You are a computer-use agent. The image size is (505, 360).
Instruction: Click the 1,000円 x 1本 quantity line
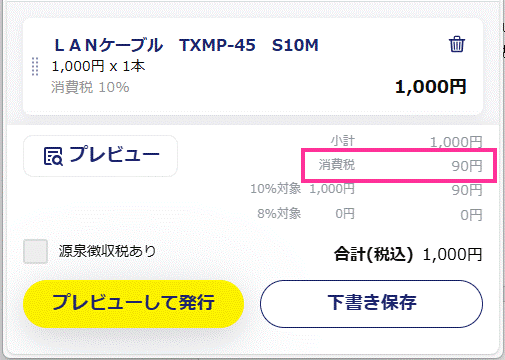(98, 66)
